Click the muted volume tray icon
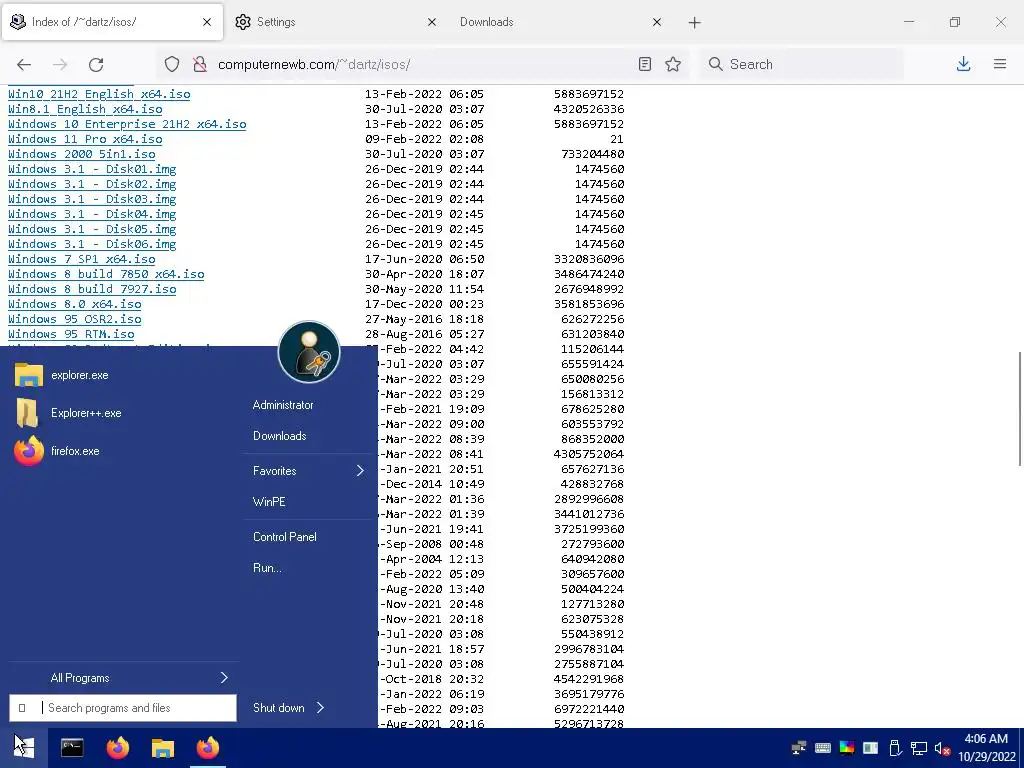The image size is (1024, 768). coord(942,748)
